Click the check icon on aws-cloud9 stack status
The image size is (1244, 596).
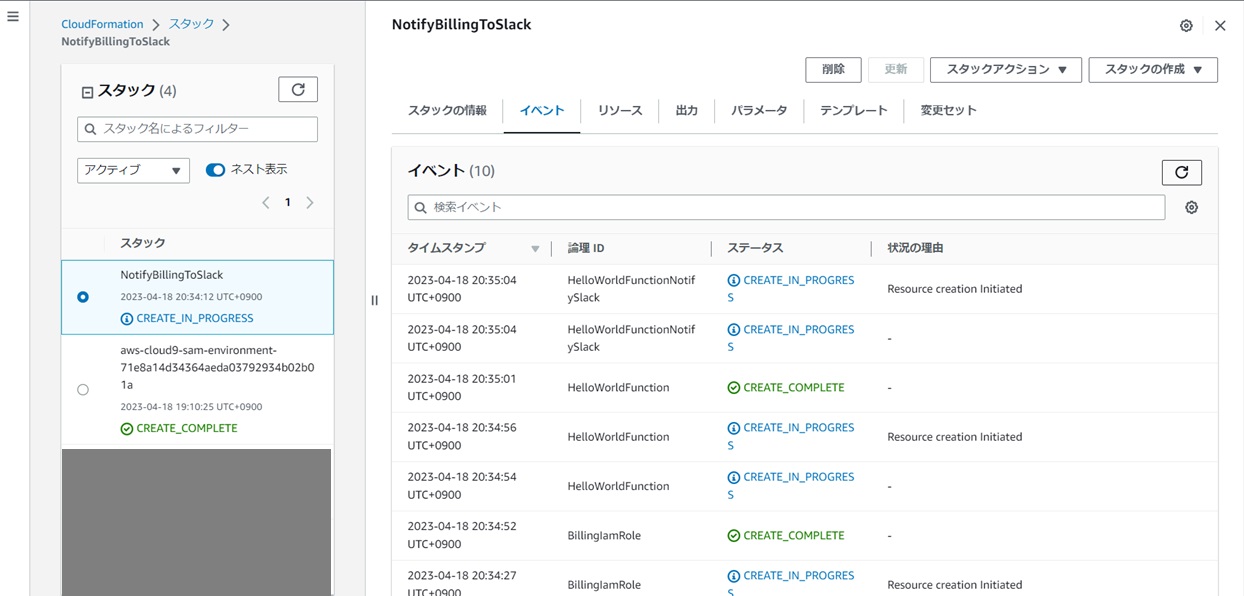[x=127, y=429]
